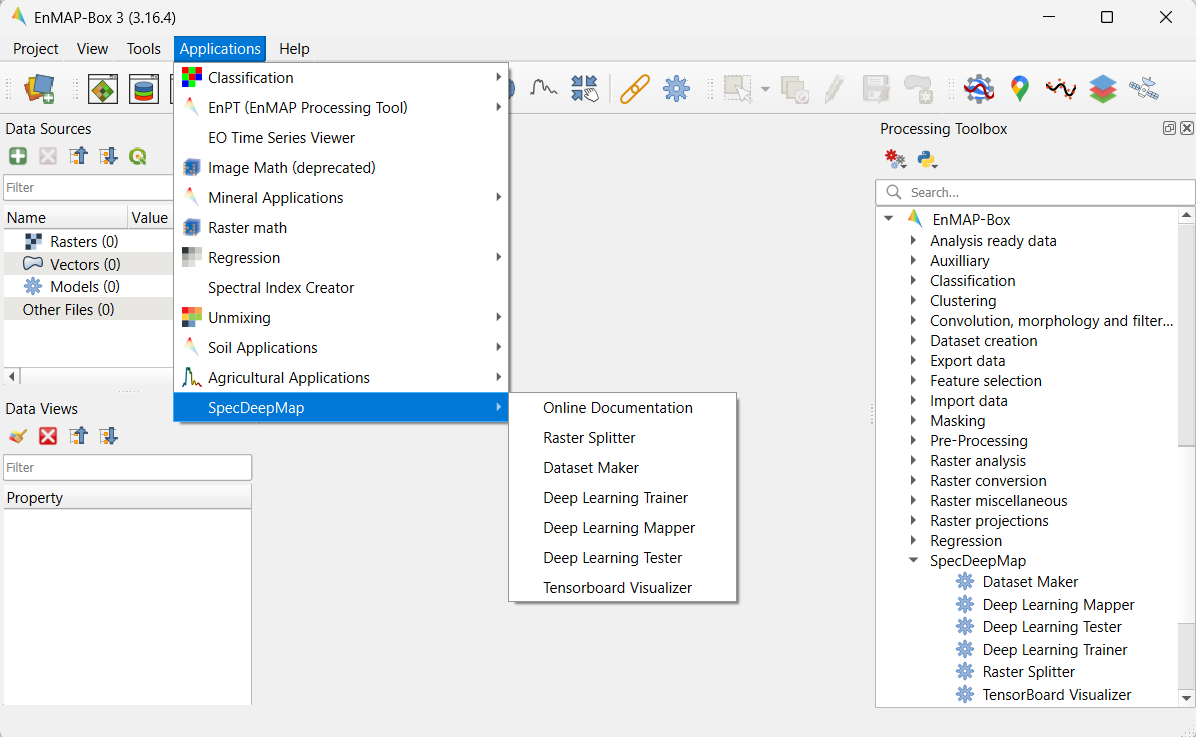This screenshot has height=737, width=1196.
Task: Select Raster math application entry
Action: (341, 228)
